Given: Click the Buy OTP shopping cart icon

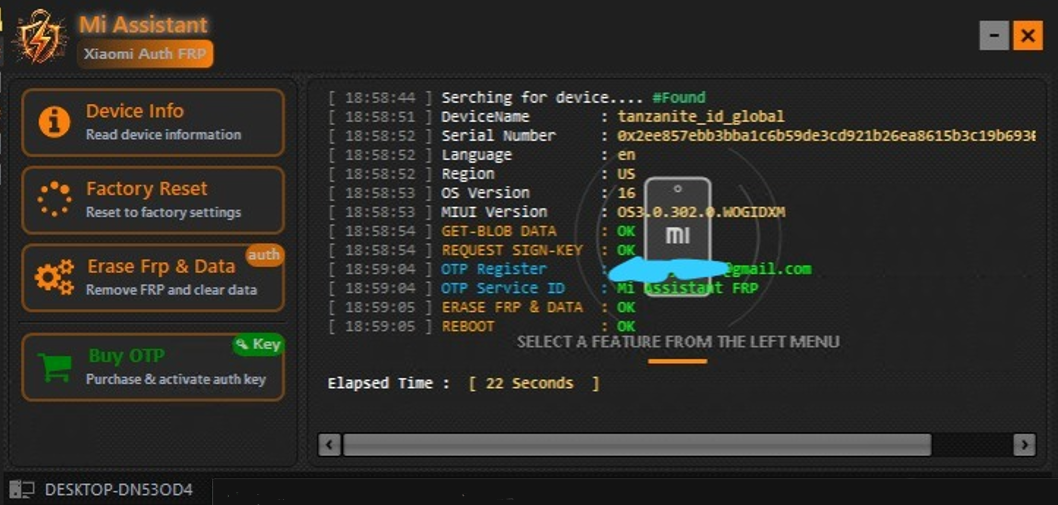Looking at the screenshot, I should (x=54, y=367).
